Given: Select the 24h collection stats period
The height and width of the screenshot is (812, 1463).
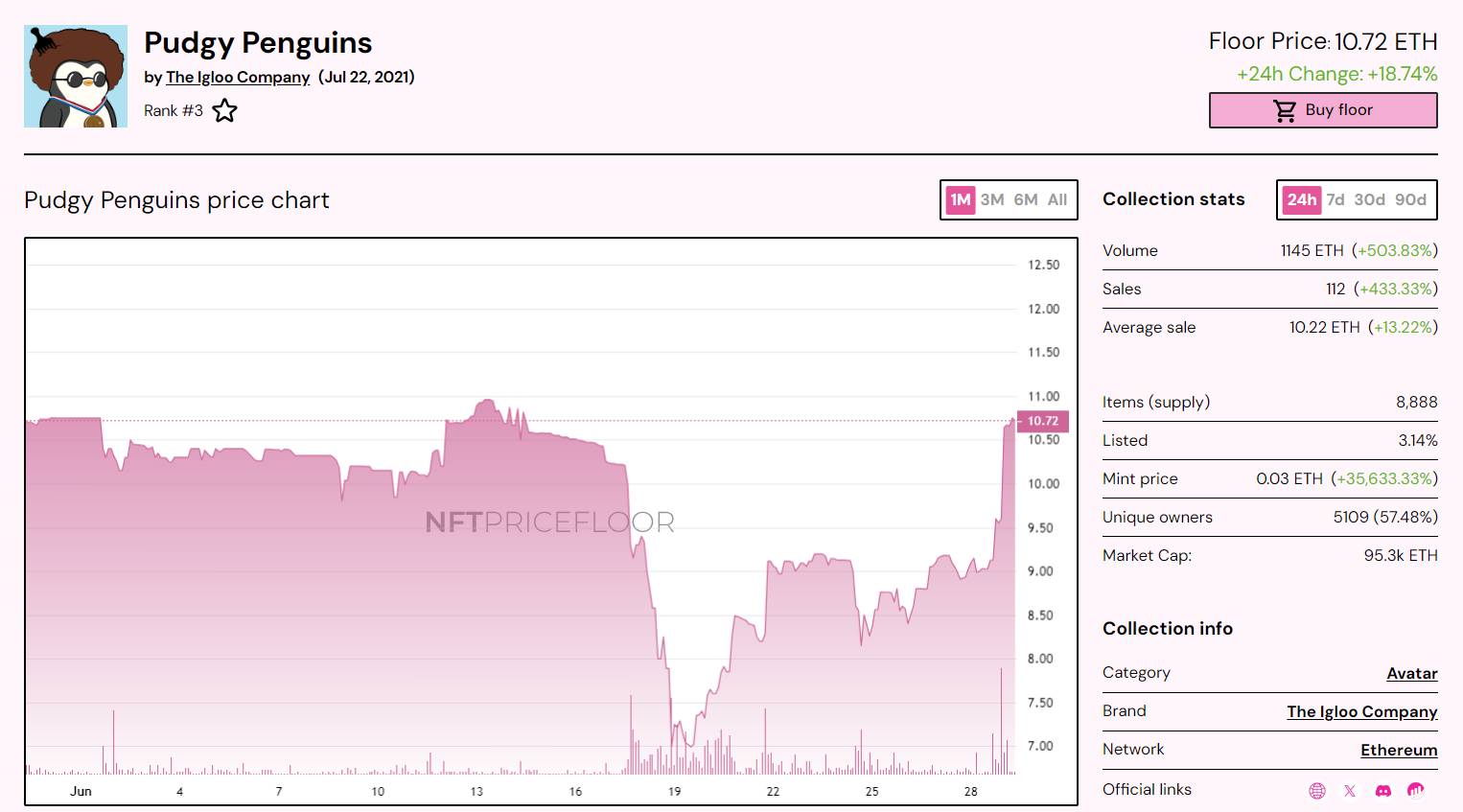Looking at the screenshot, I should point(1301,199).
